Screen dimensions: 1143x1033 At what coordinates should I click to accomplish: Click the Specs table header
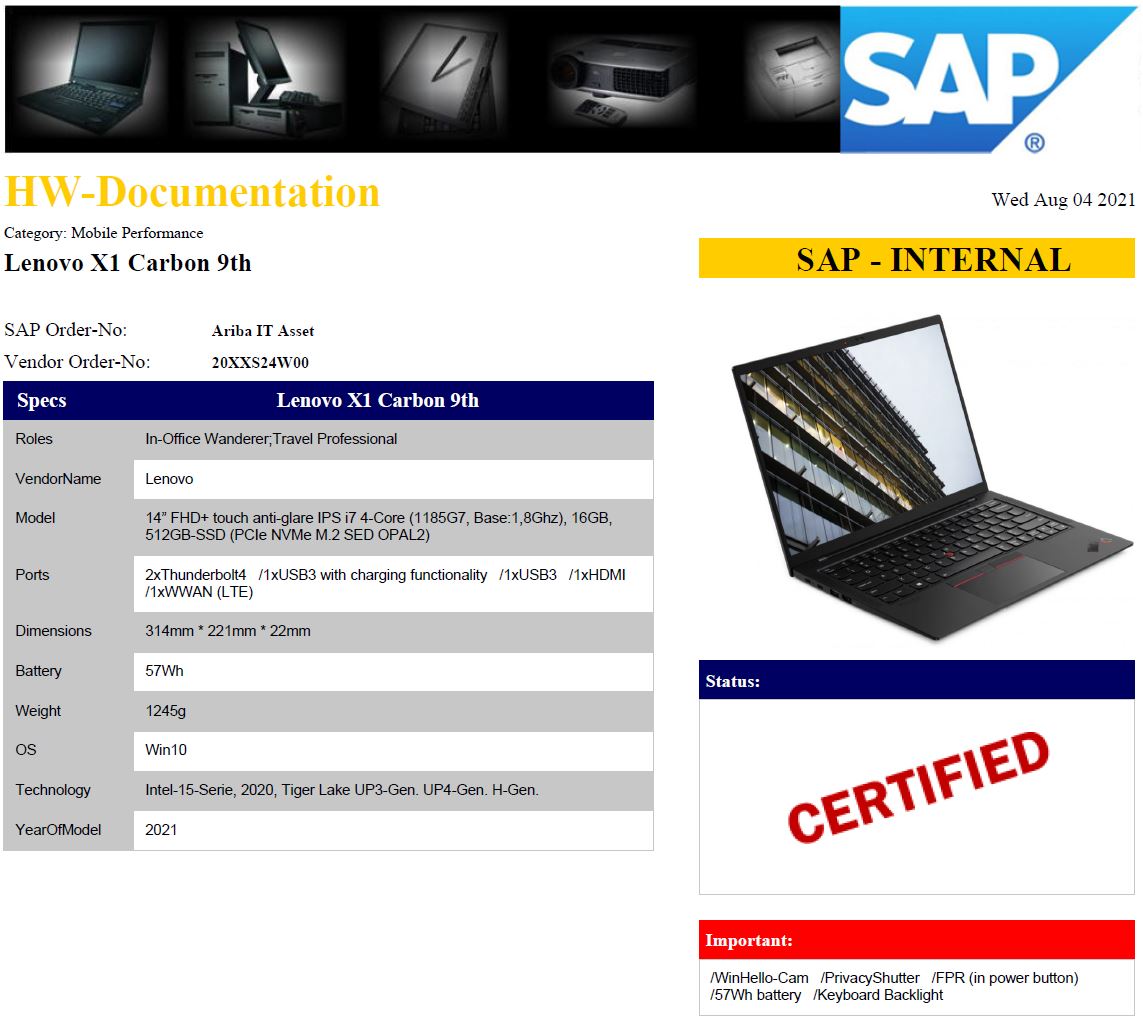click(x=42, y=400)
